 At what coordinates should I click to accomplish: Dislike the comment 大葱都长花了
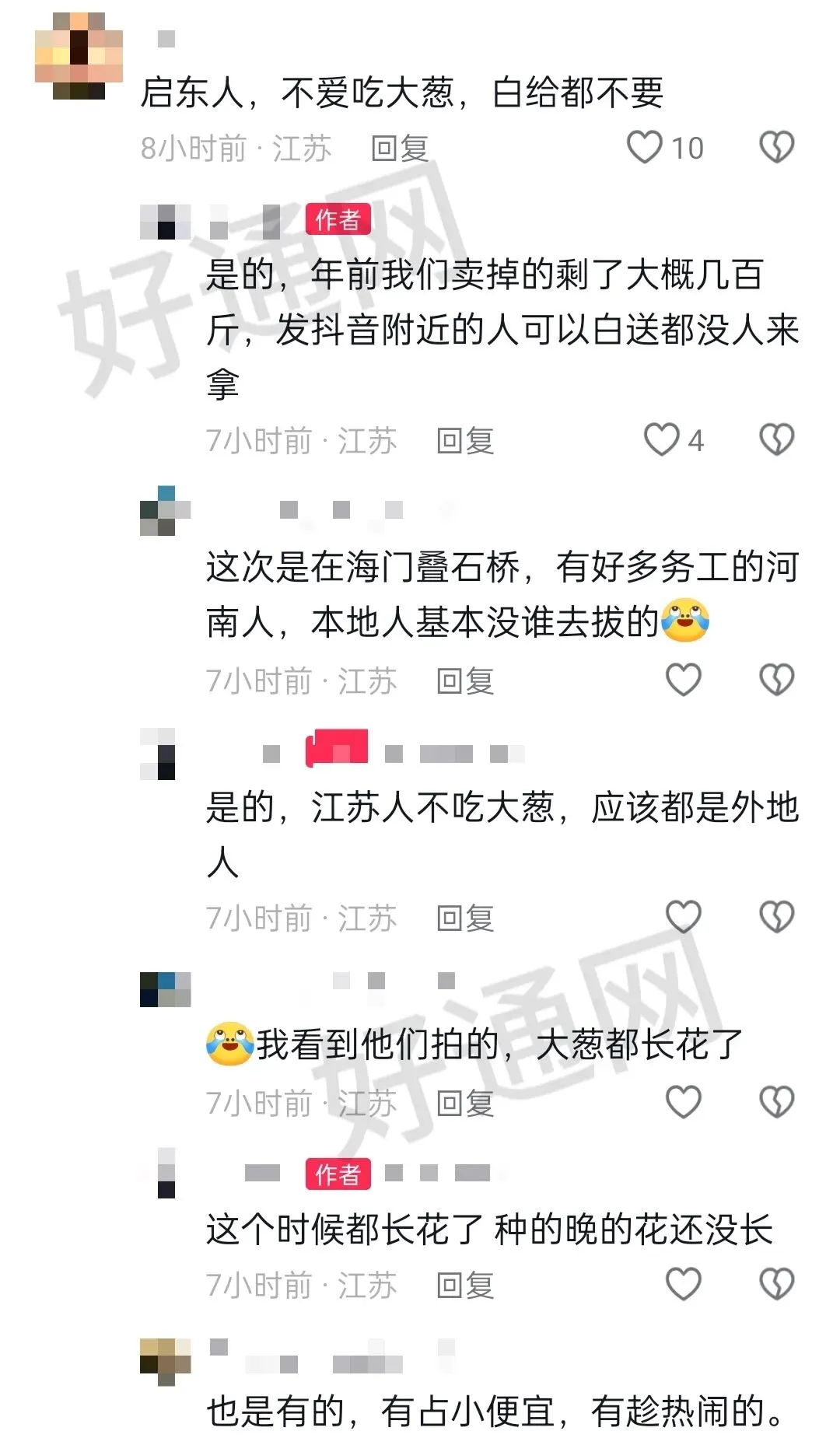pyautogui.click(x=776, y=1102)
